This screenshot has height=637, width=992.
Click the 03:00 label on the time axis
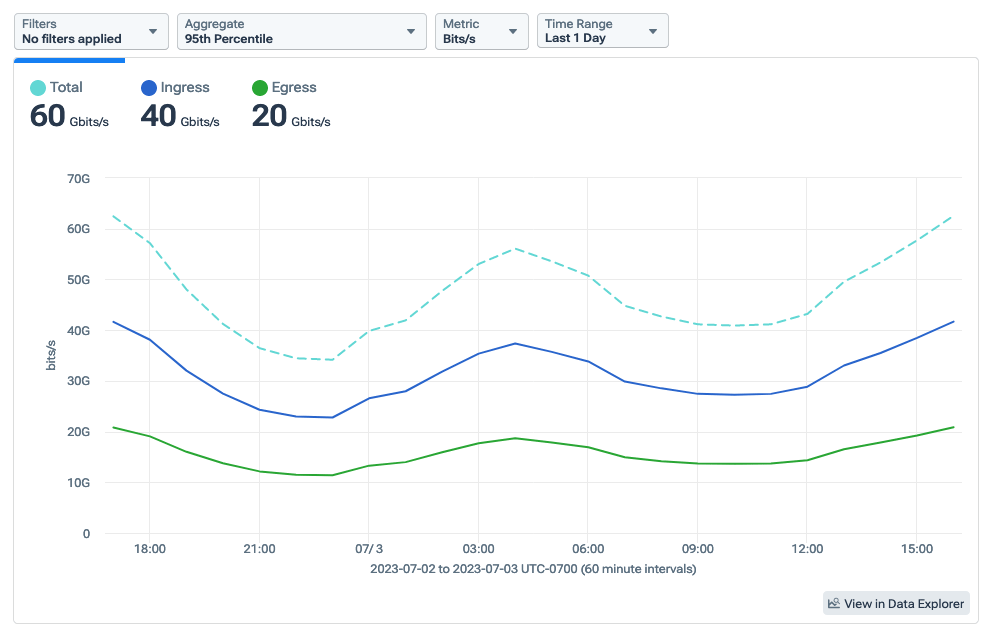[x=478, y=549]
